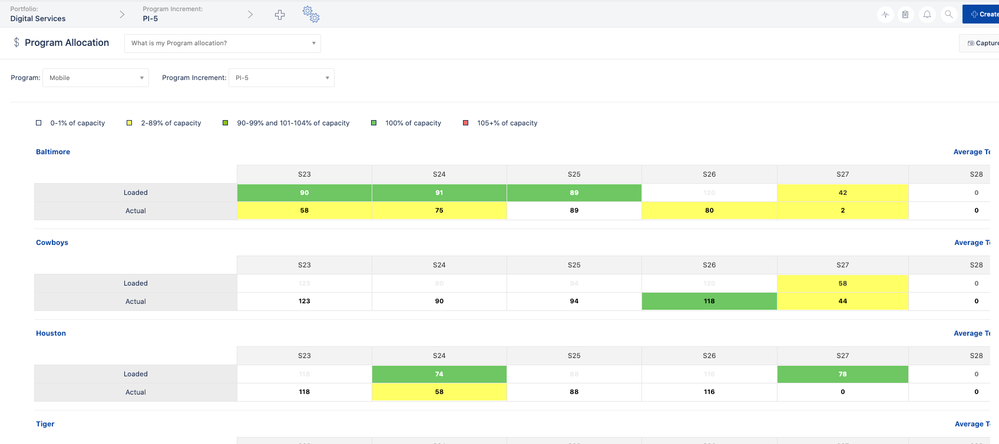Viewport: 999px width, 444px height.
Task: Click the S25 column header in Houston table
Action: 574,355
